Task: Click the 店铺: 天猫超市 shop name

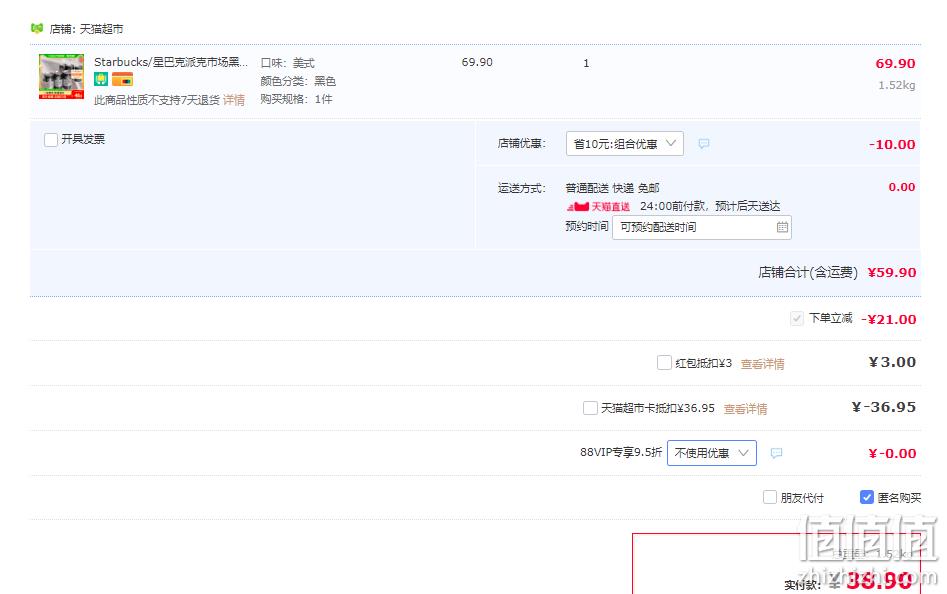Action: tap(86, 29)
